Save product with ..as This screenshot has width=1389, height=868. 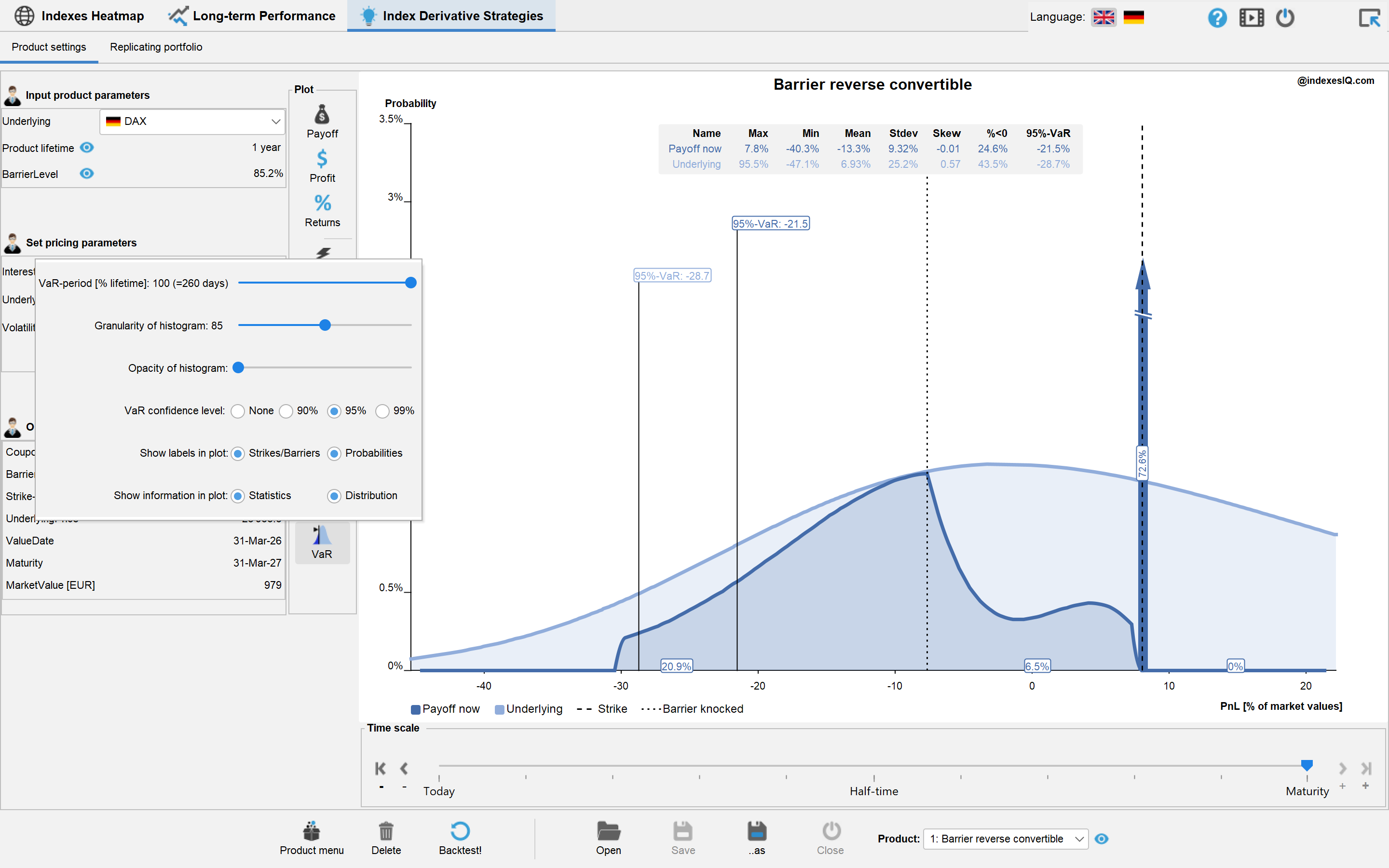(757, 838)
